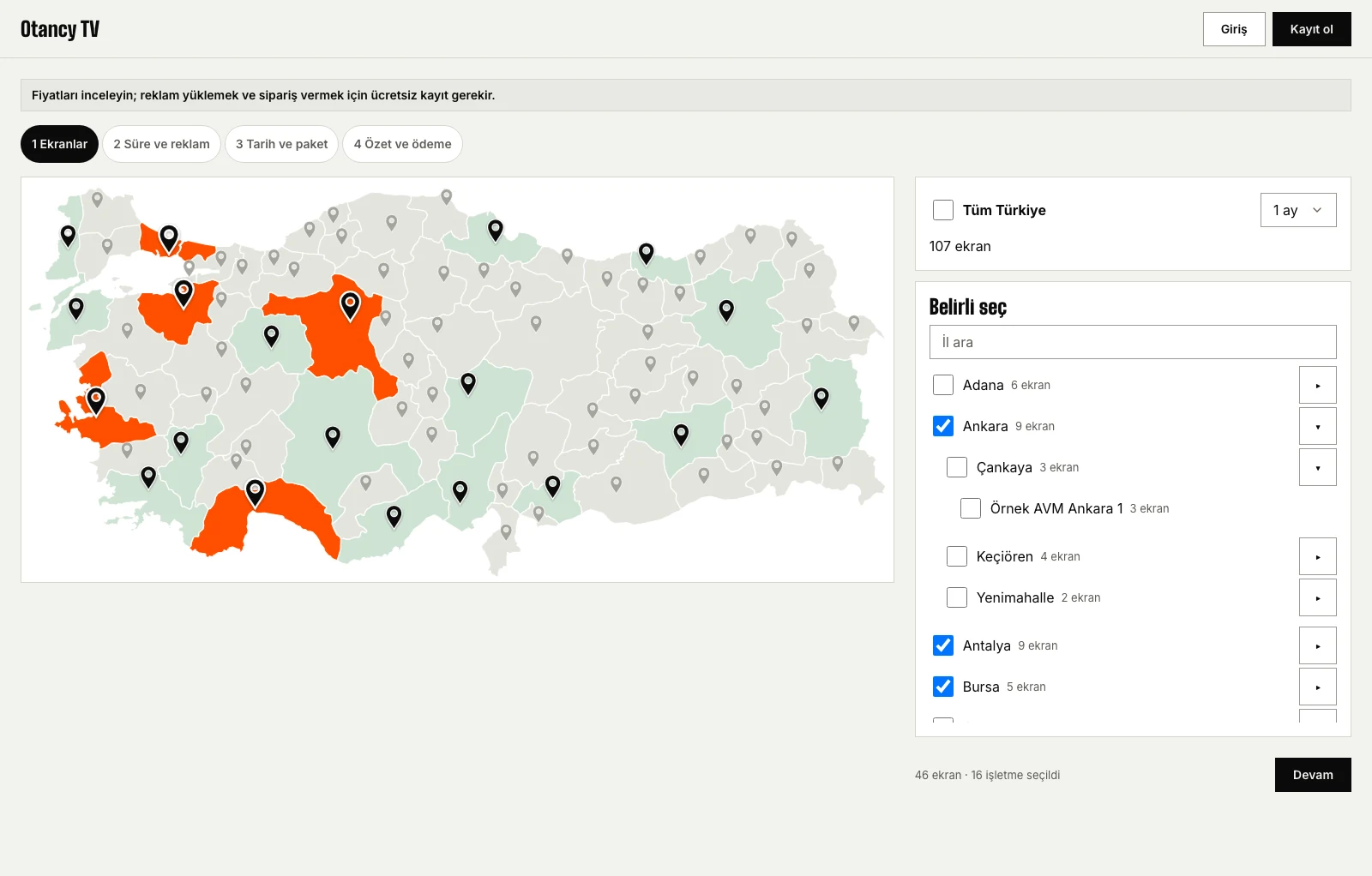Select the 1 Ekranlar step tab
This screenshot has width=1372, height=876.
tap(60, 144)
